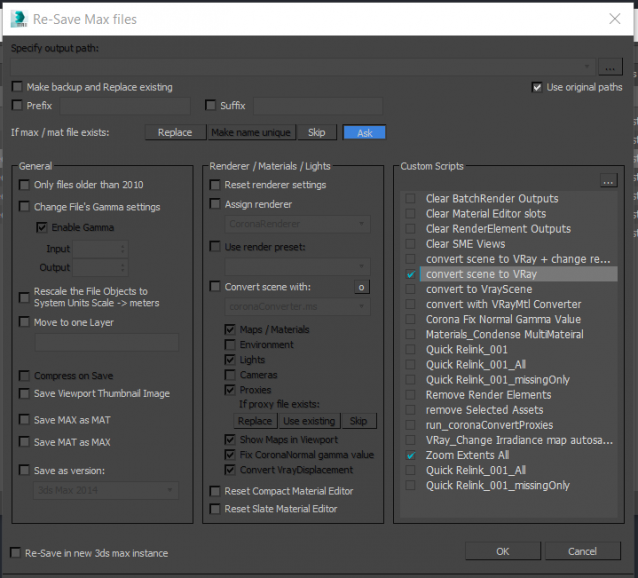Choose Use existing proxy file
The height and width of the screenshot is (578, 638).
click(x=309, y=421)
